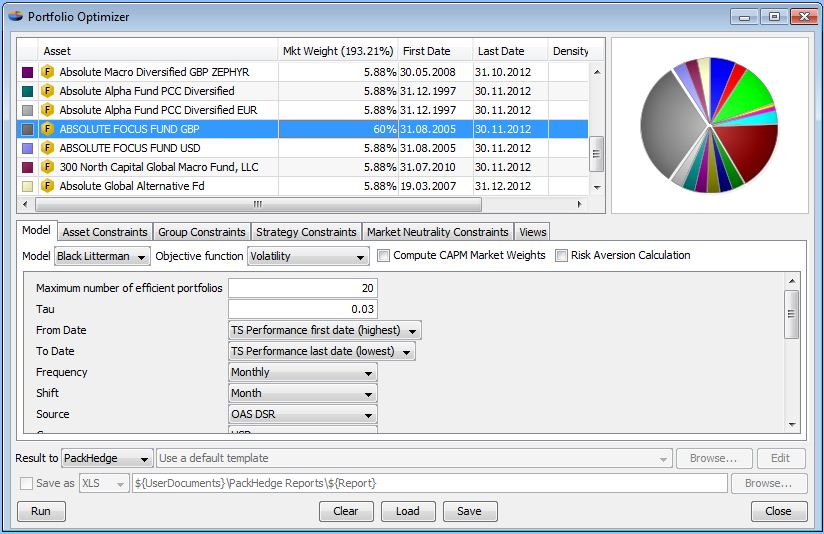Open Objective function dropdown set to Volatility
Screen dimensions: 824x534
(308, 256)
